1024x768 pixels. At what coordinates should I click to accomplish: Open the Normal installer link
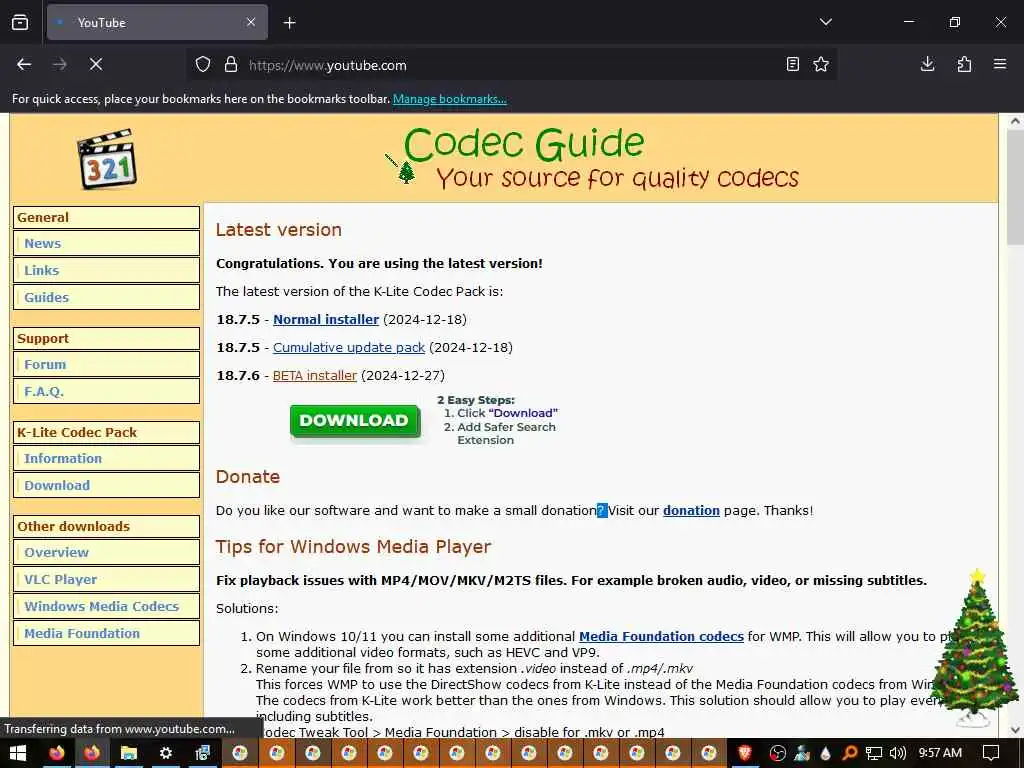point(326,319)
